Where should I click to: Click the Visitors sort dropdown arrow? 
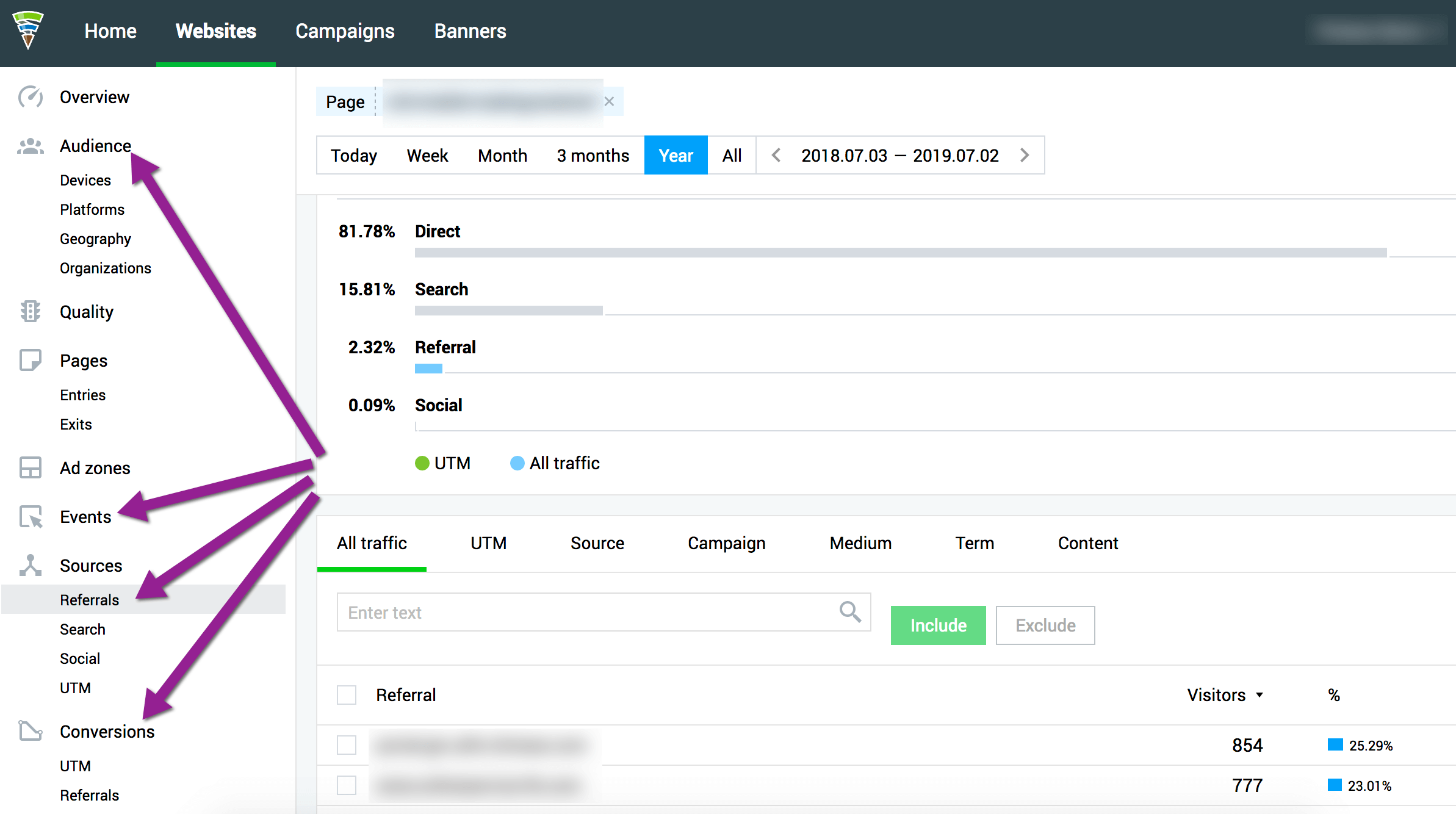[1261, 694]
